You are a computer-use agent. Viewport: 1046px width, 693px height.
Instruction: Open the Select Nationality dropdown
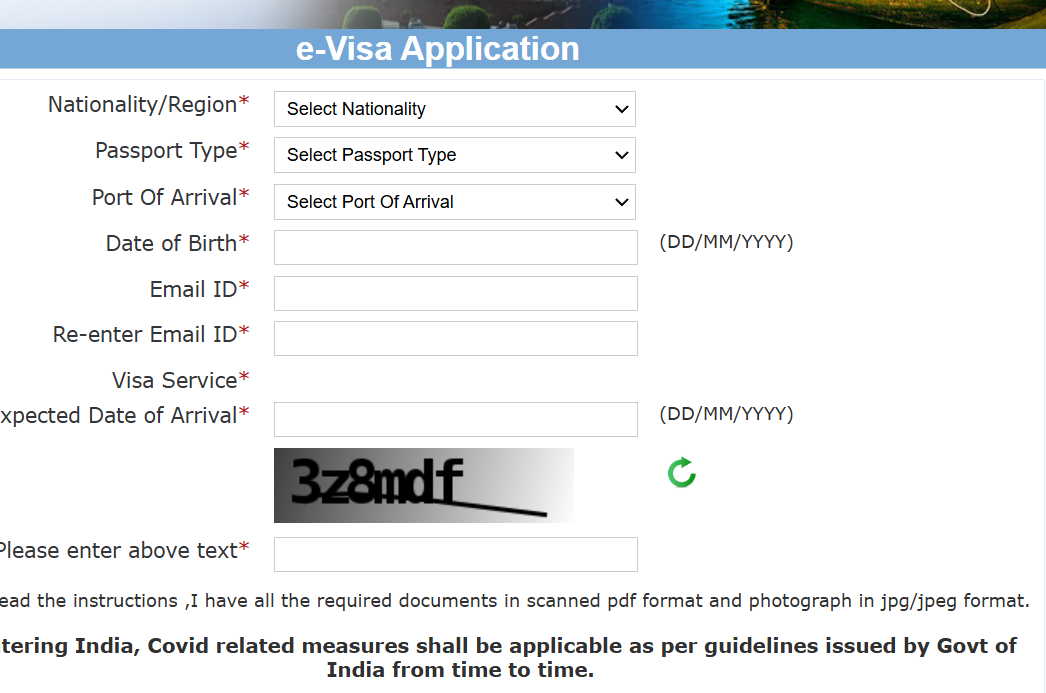click(x=454, y=109)
